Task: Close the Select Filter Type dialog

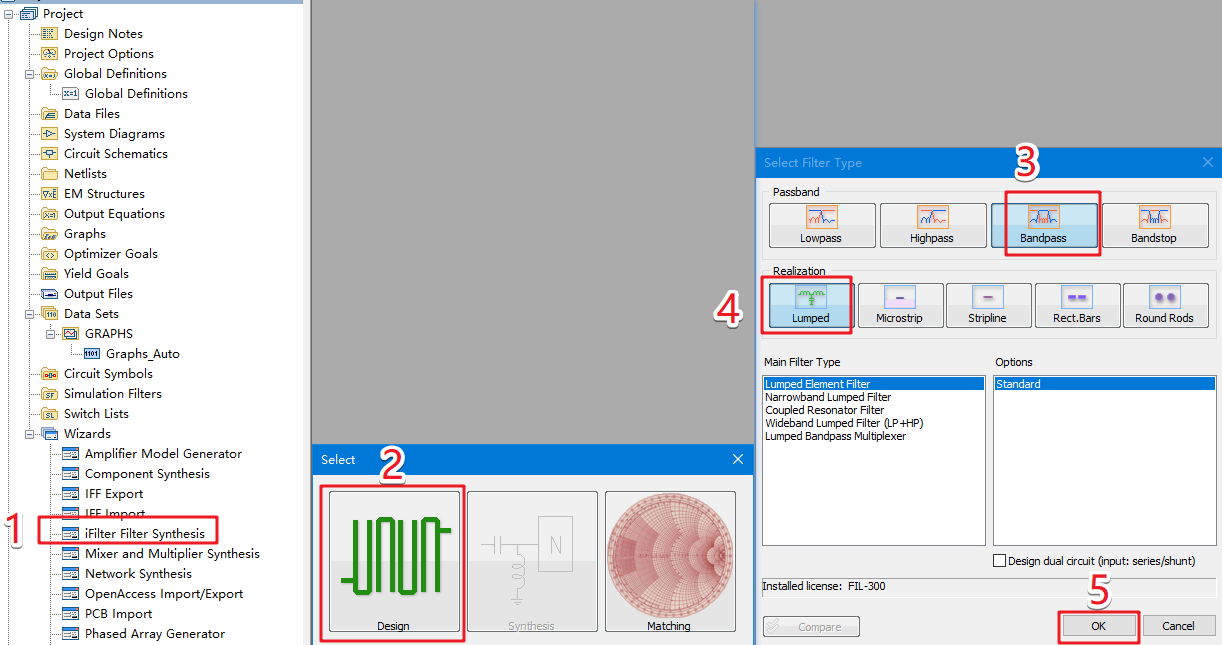Action: (x=1208, y=163)
